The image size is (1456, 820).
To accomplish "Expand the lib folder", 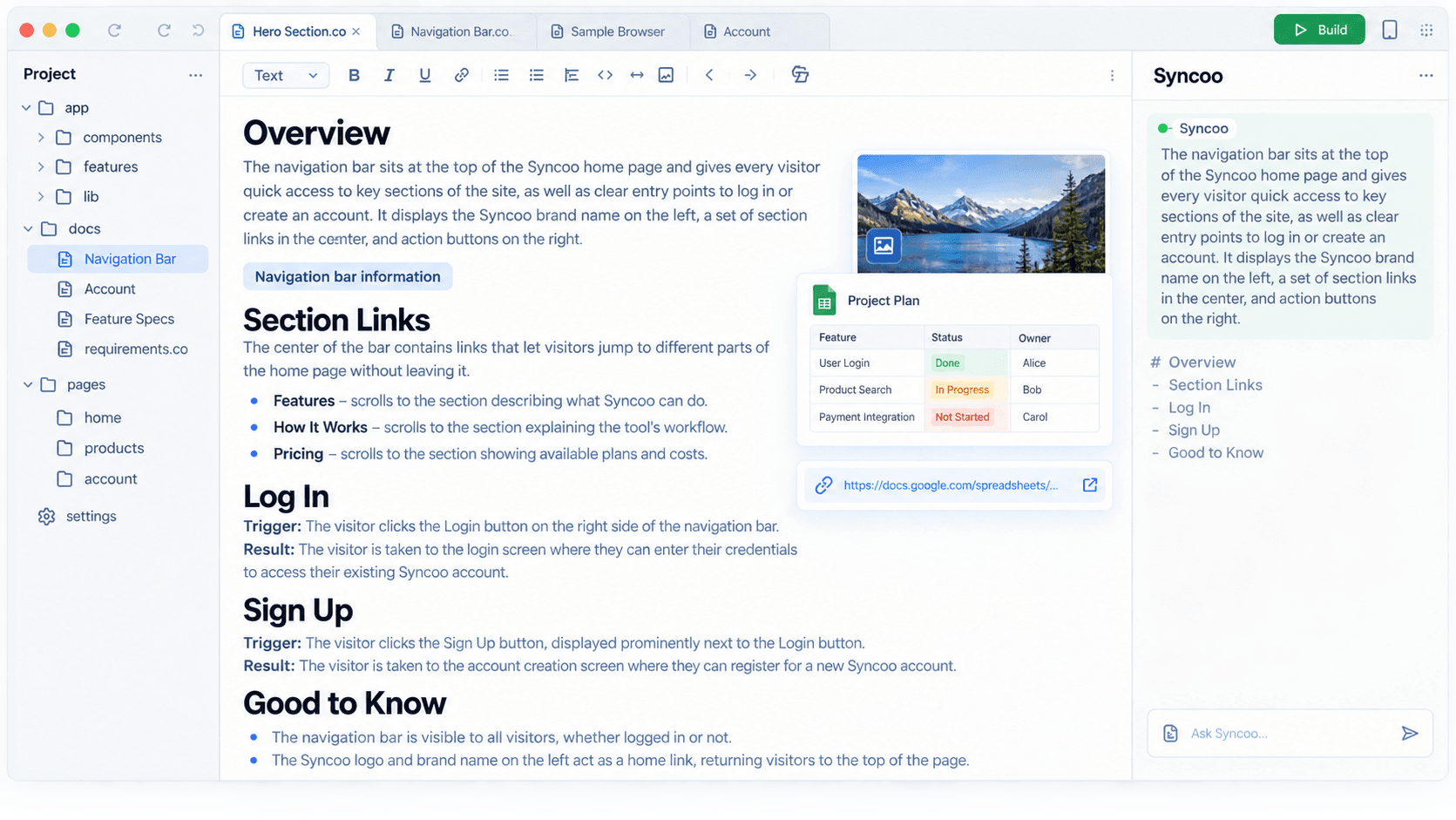I will click(41, 197).
